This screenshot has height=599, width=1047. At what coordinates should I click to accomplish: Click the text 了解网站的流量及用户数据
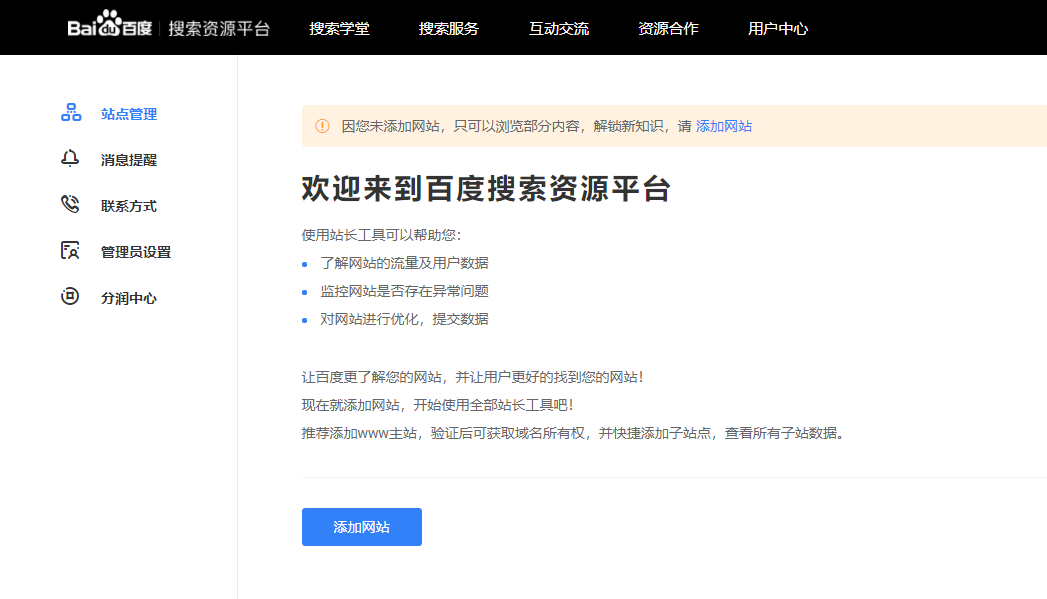[404, 263]
